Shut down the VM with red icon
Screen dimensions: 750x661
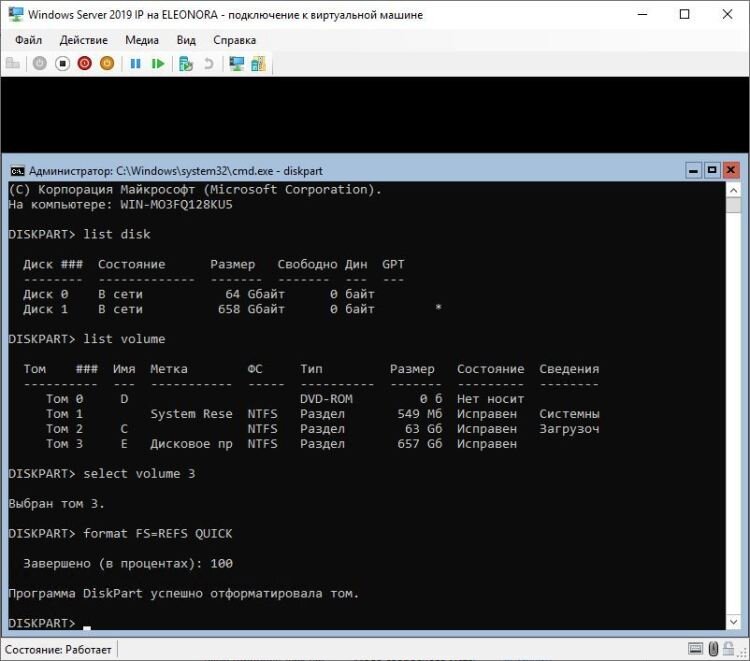pos(85,63)
